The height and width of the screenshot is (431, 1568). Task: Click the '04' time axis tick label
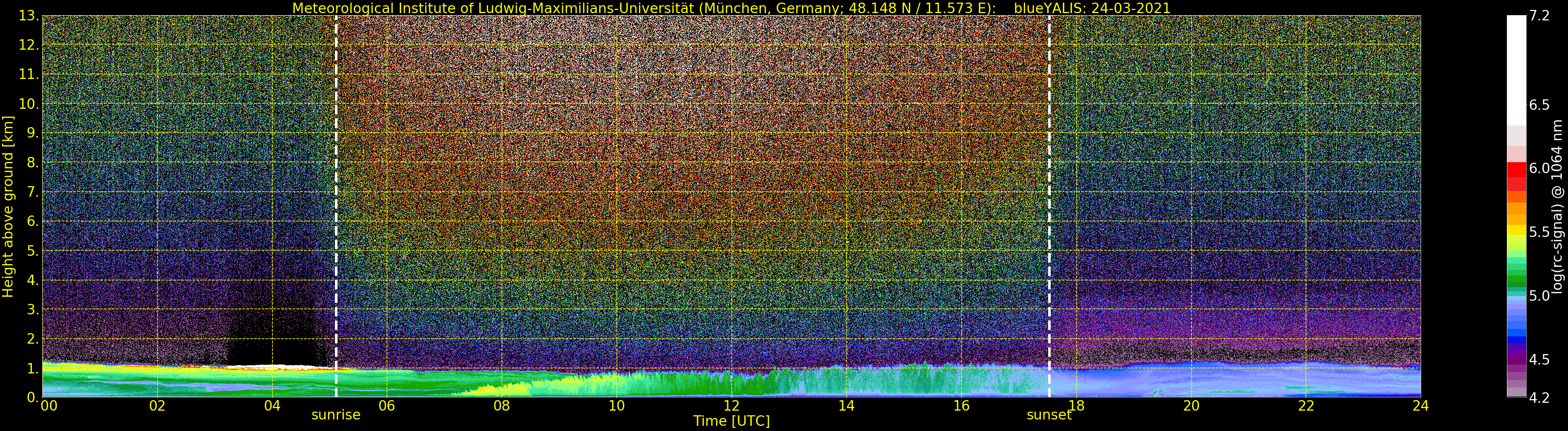[272, 405]
